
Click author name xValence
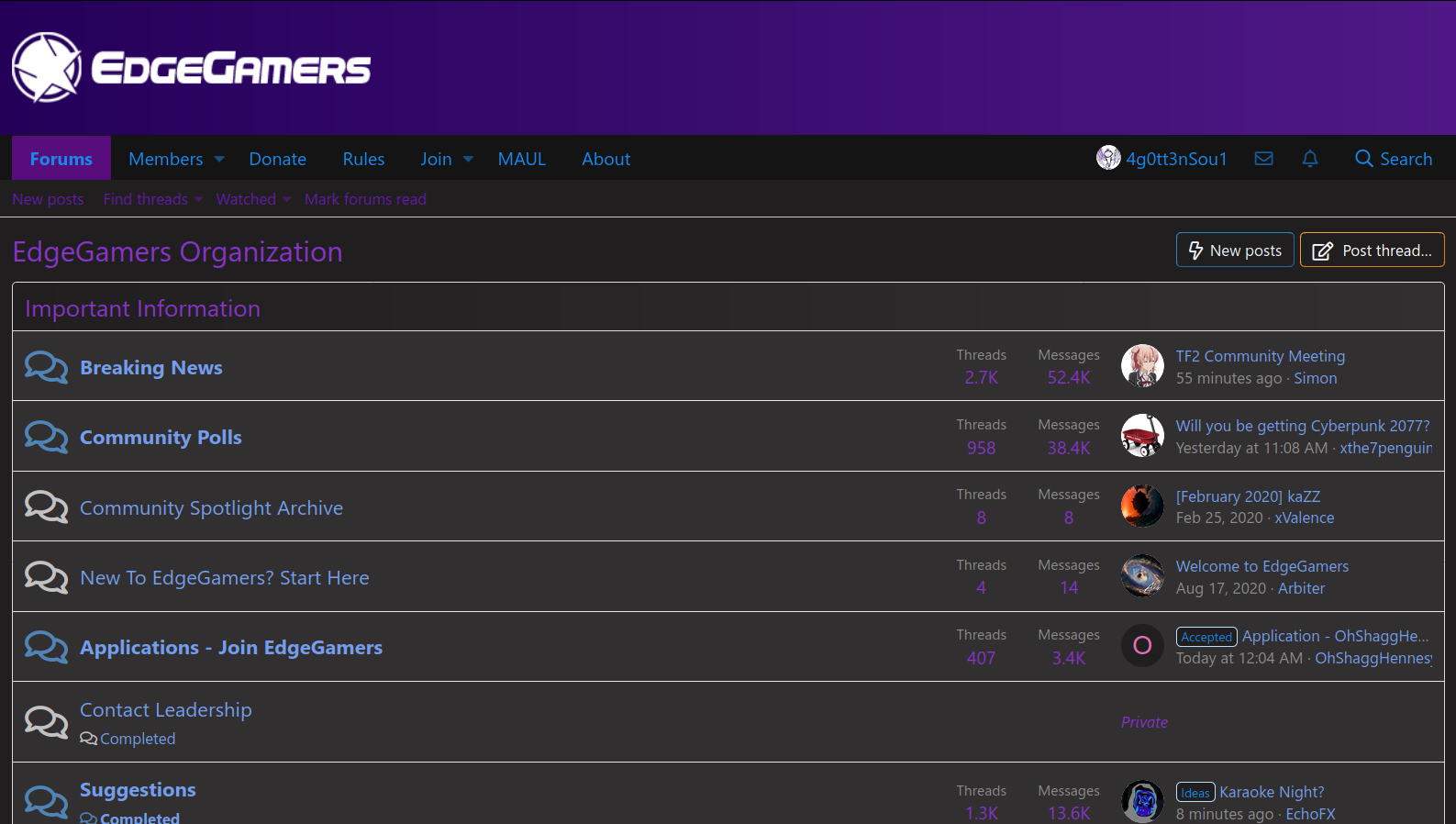1304,518
